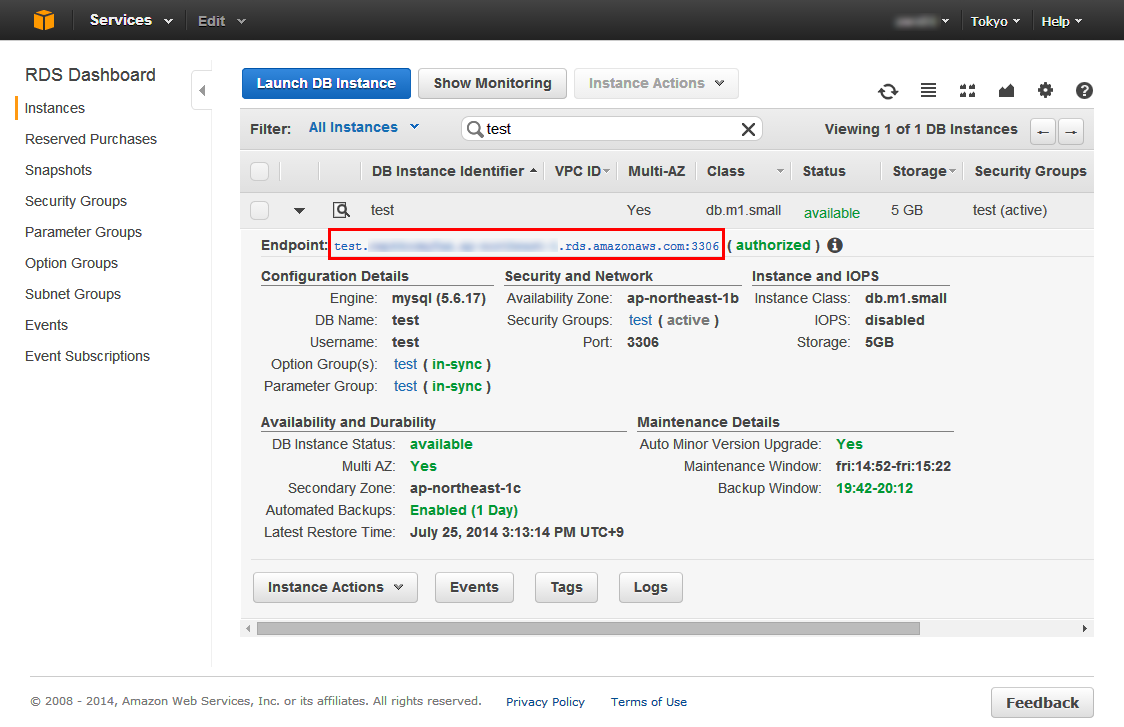Open Option Groups in the sidebar
Image resolution: width=1124 pixels, height=727 pixels.
click(x=72, y=263)
